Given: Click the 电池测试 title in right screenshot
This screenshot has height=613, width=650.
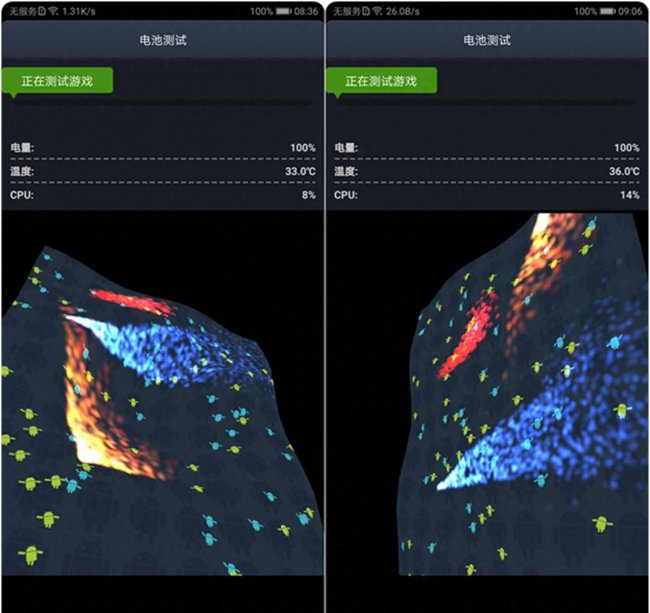Looking at the screenshot, I should 487,40.
